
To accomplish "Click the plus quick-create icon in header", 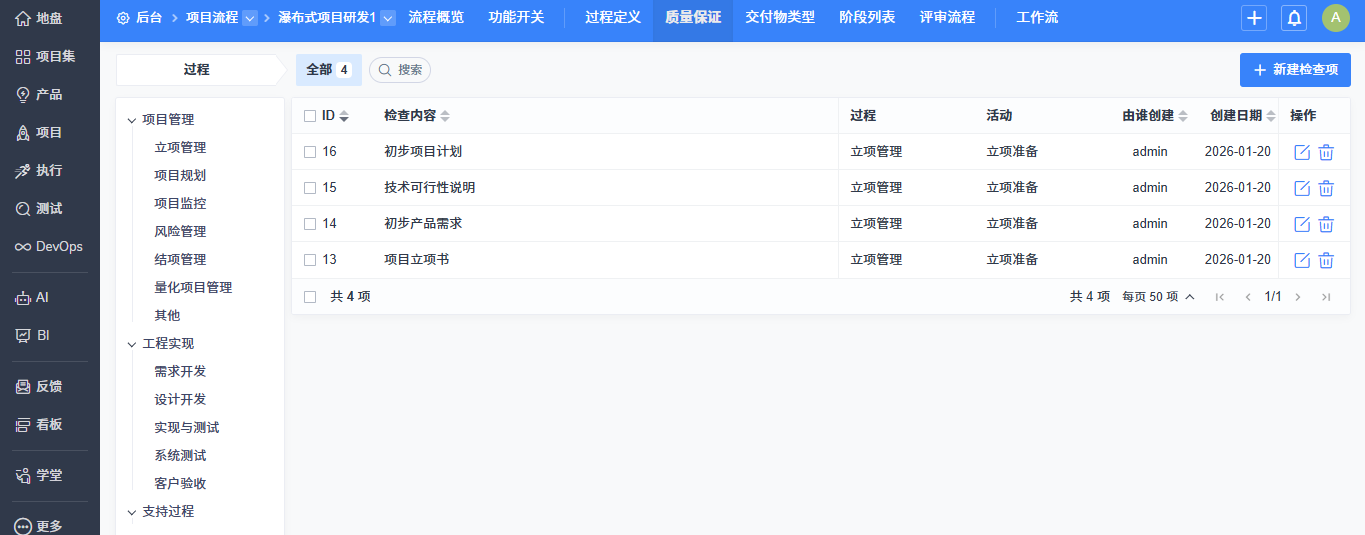I will 1253,18.
